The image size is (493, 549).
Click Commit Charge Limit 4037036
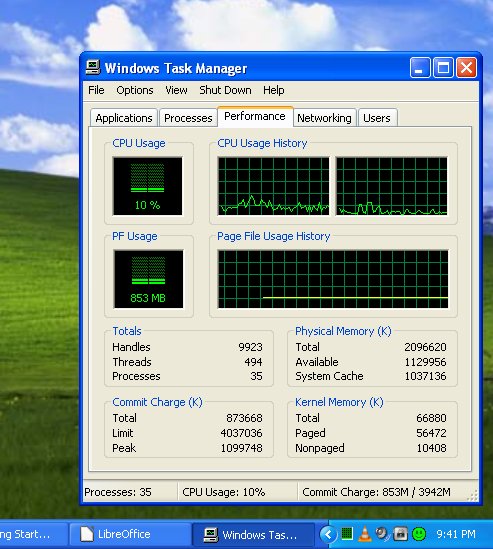click(241, 433)
